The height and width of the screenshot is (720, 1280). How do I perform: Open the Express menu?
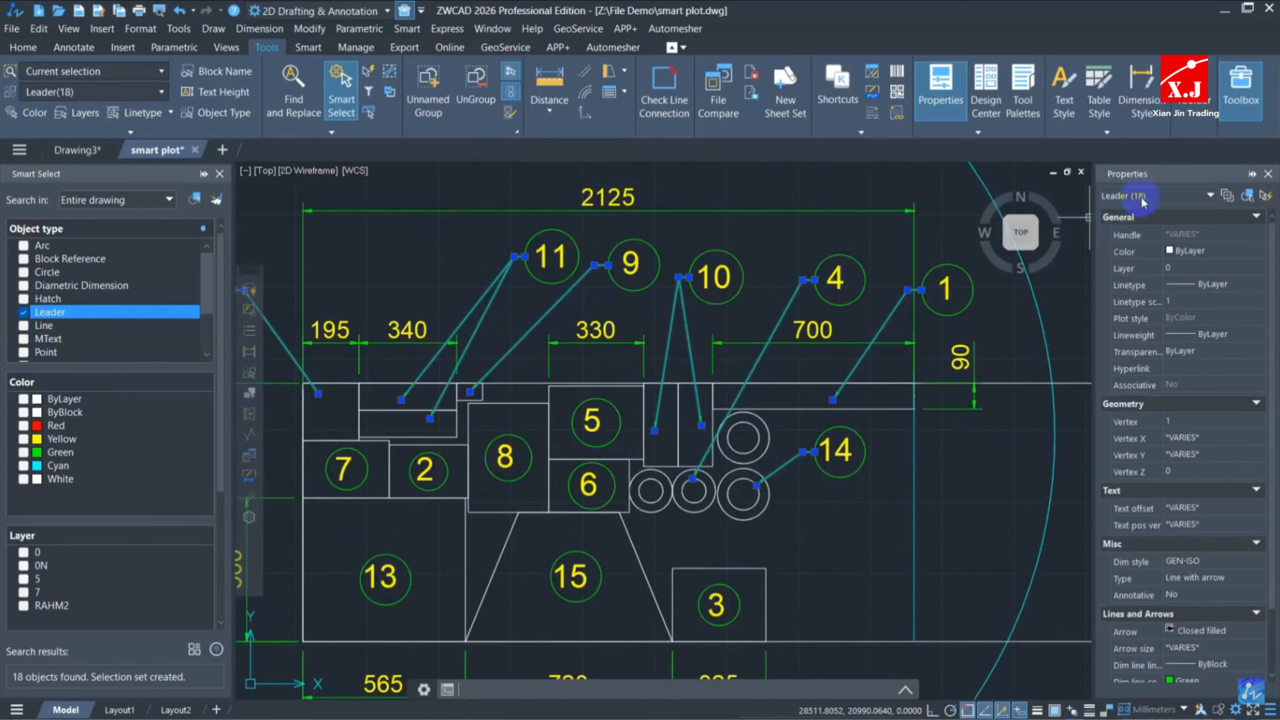click(447, 29)
